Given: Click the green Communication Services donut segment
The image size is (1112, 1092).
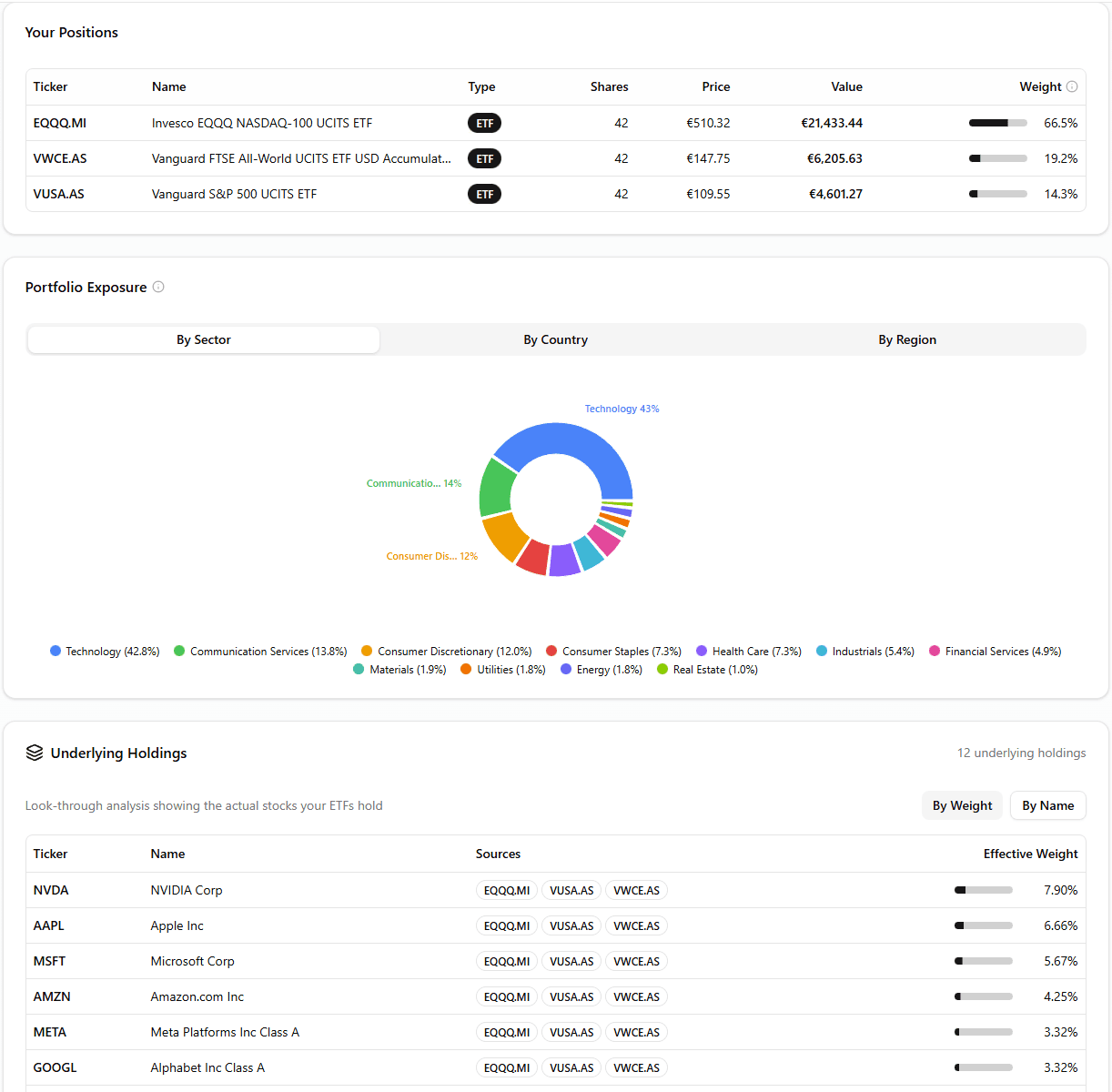Looking at the screenshot, I should [x=495, y=488].
